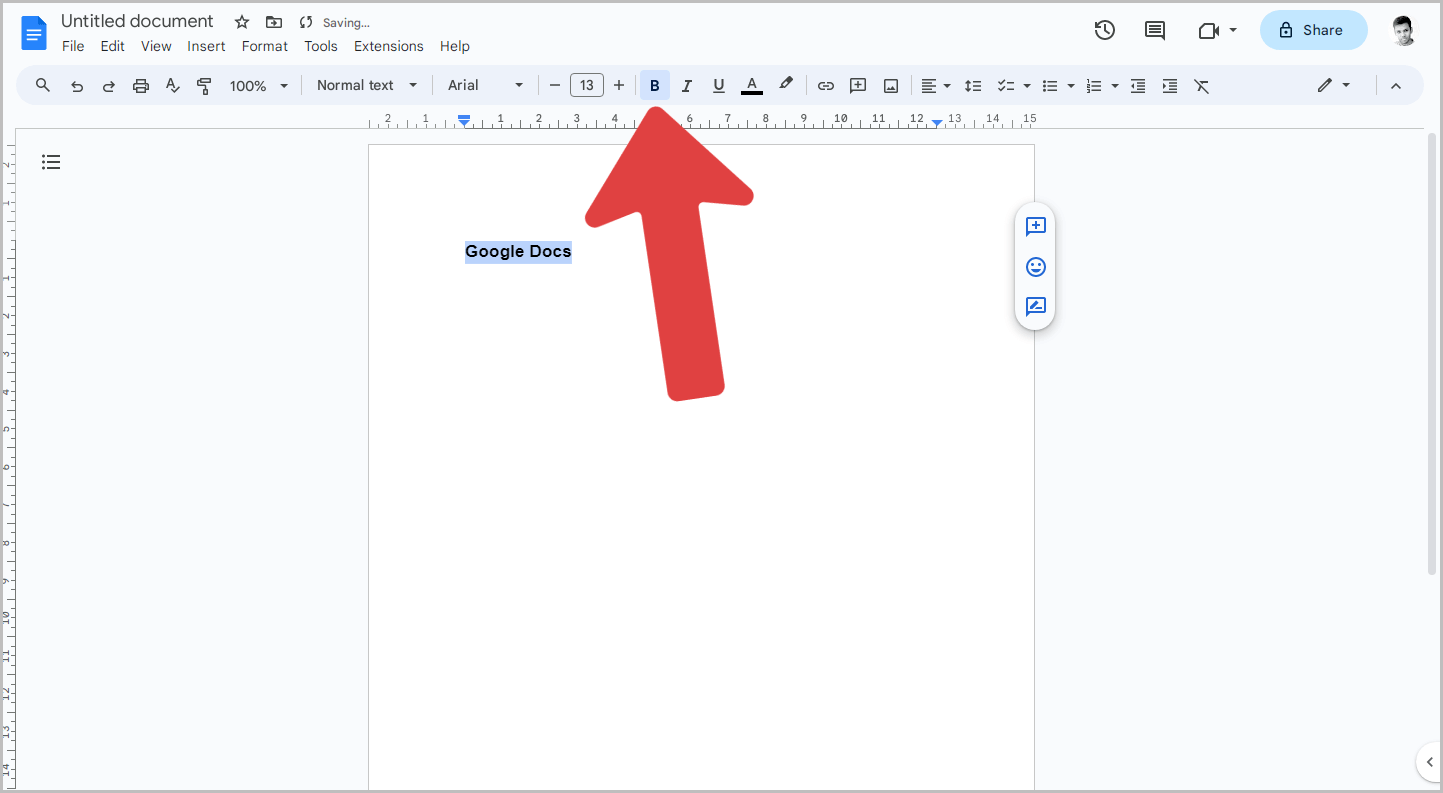The image size is (1443, 793).
Task: Click the font size field showing 13
Action: click(x=587, y=86)
